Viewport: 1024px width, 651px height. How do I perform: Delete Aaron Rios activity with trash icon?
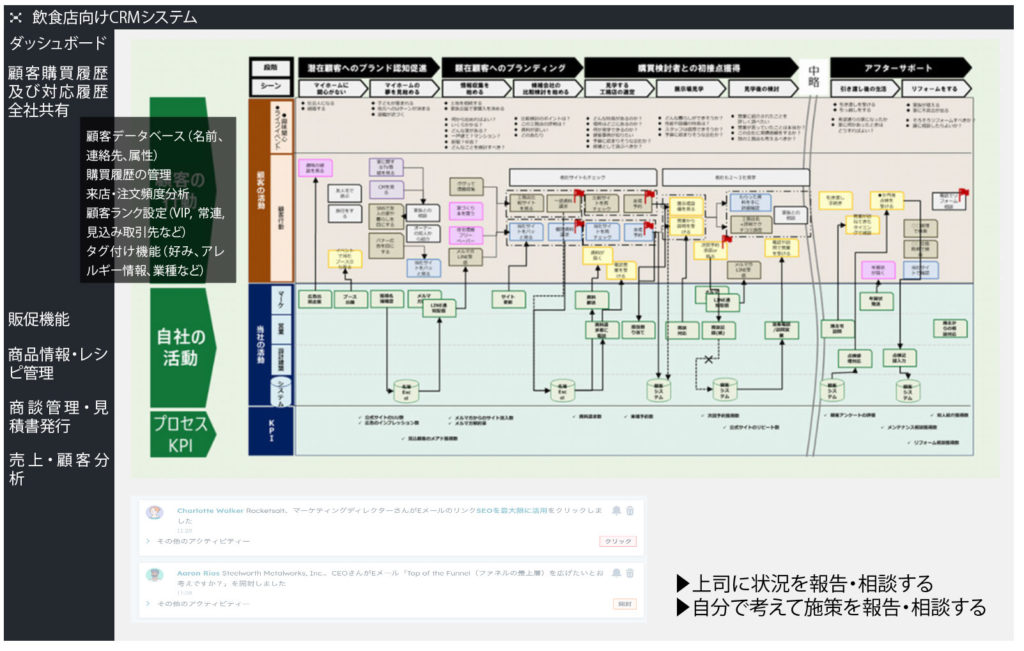[x=630, y=573]
